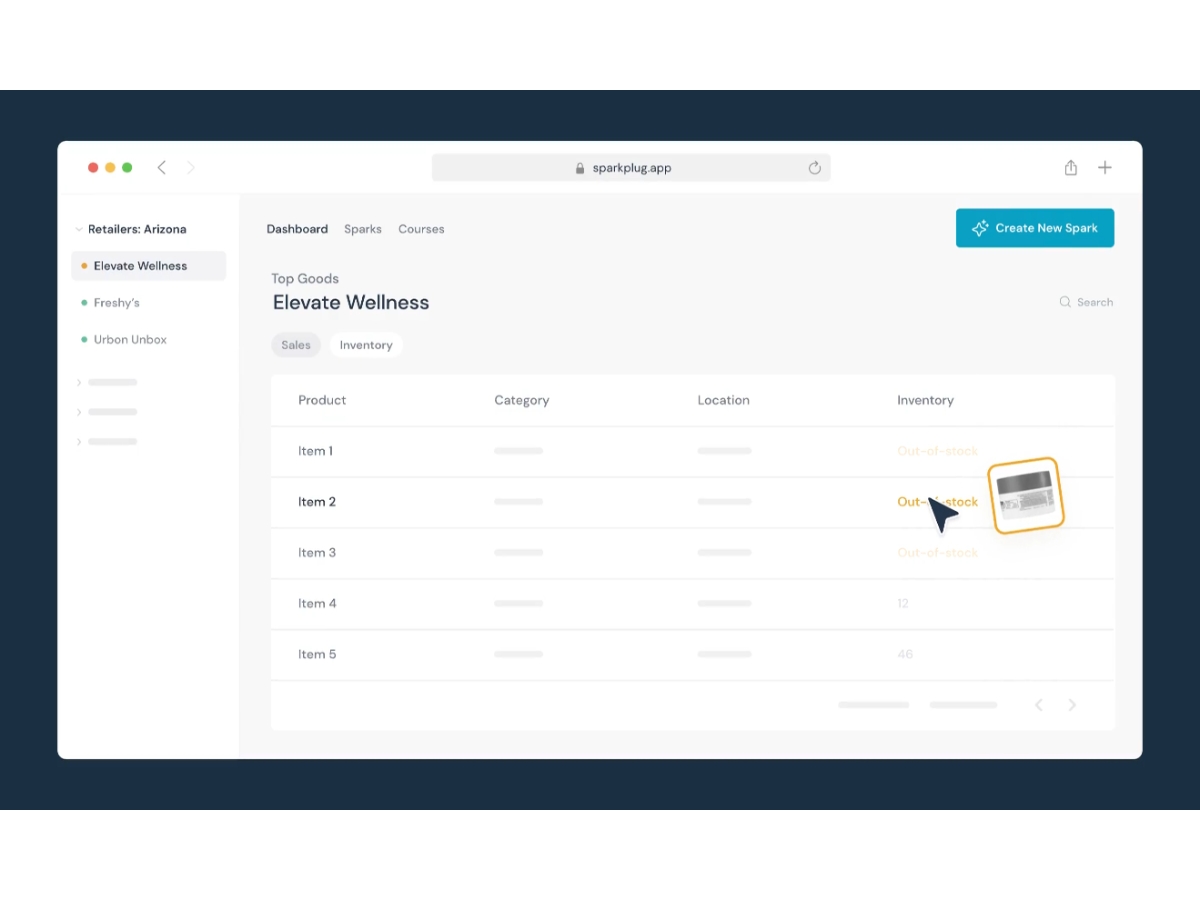The image size is (1200, 900).
Task: Click the search magnifier icon
Action: [1065, 302]
